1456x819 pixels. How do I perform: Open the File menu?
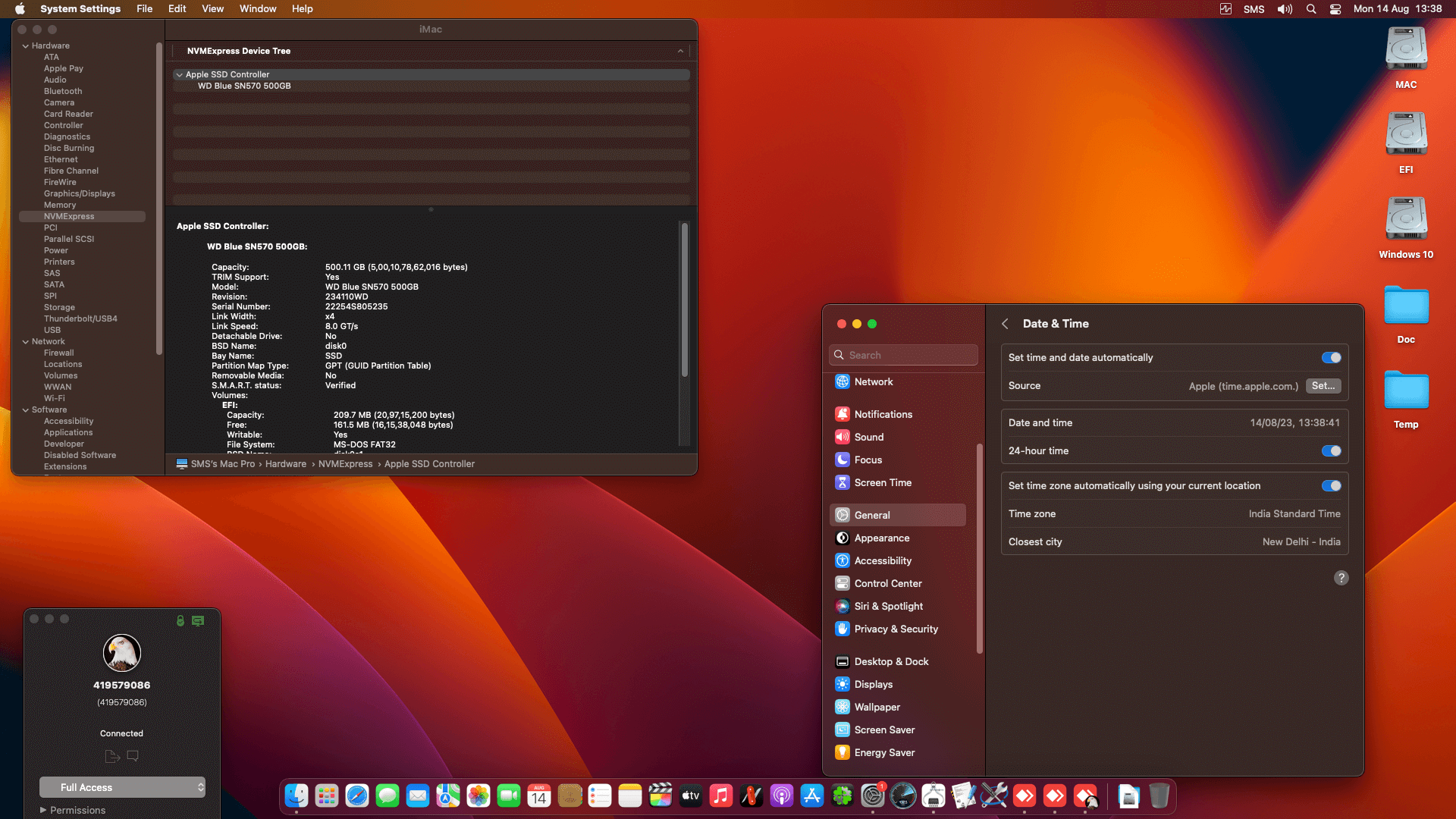click(144, 9)
